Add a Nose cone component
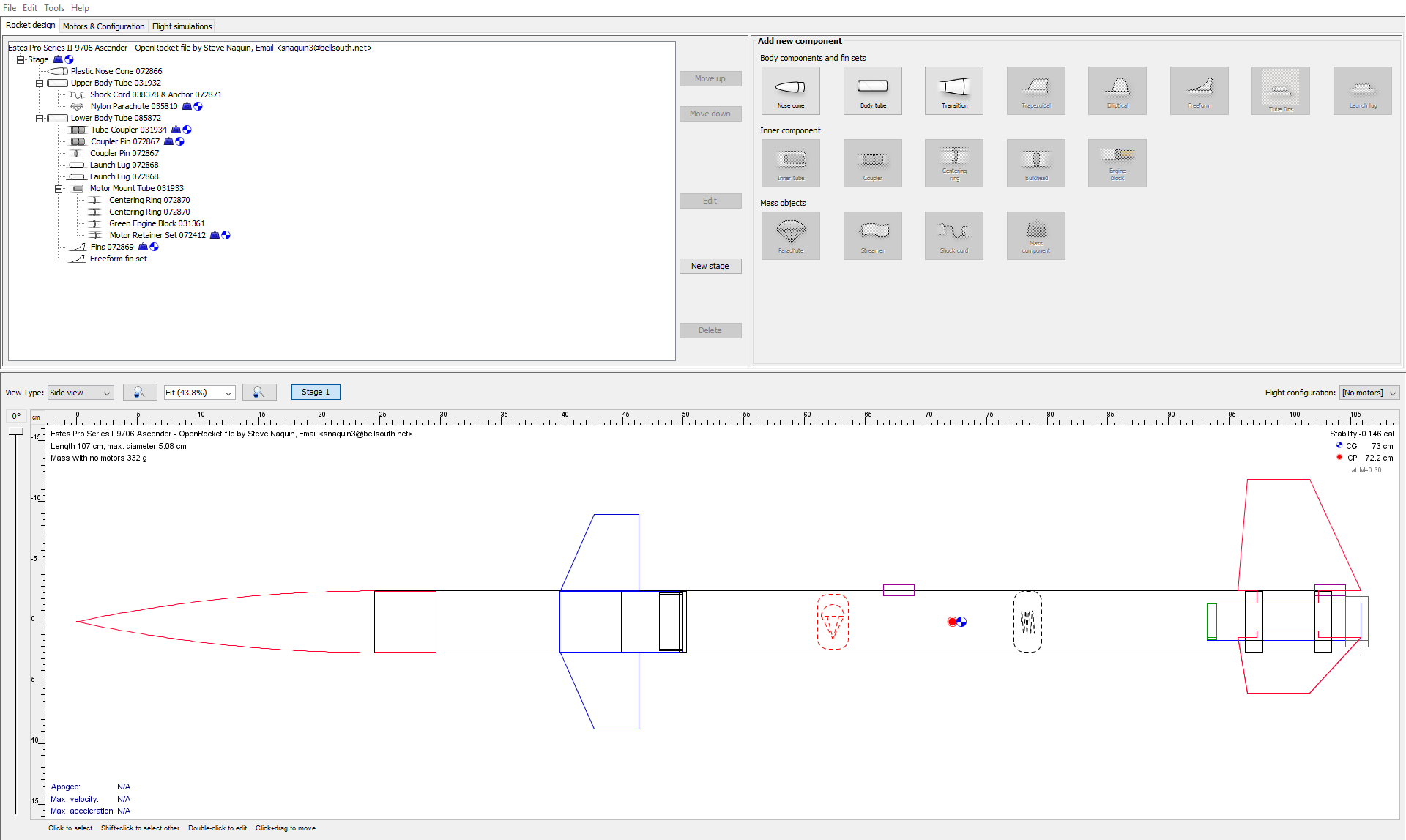Screen dimensions: 1406x840 (790, 90)
